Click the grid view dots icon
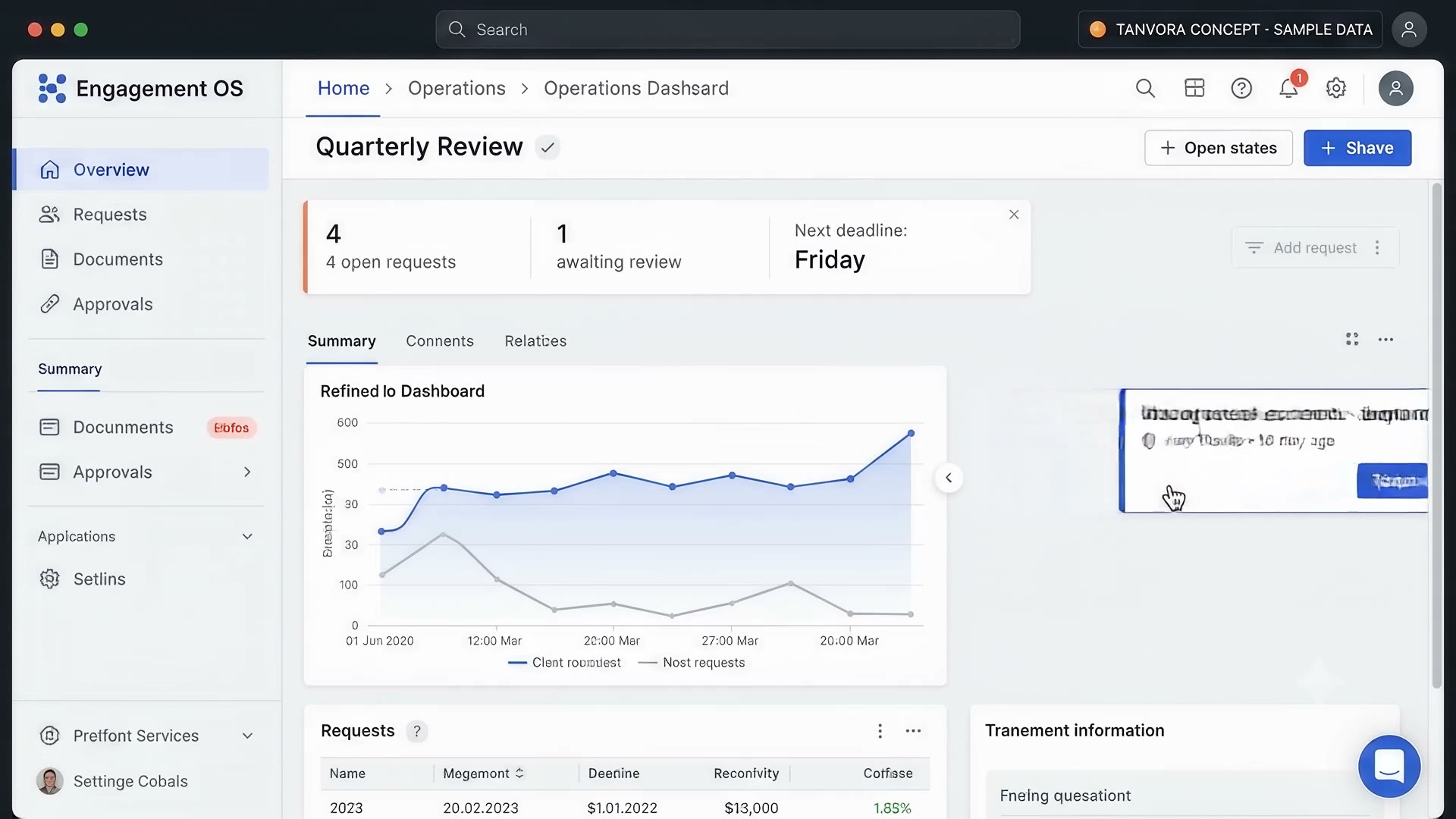 point(1352,339)
